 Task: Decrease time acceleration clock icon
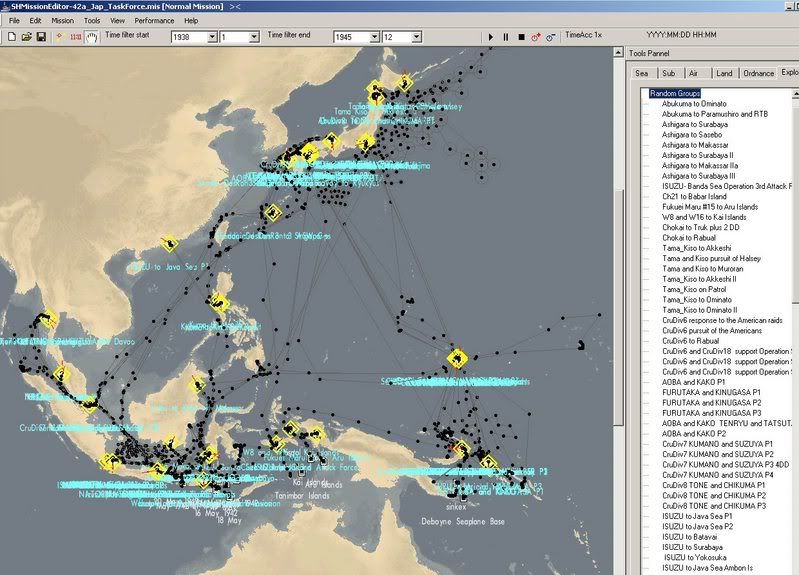coord(550,37)
